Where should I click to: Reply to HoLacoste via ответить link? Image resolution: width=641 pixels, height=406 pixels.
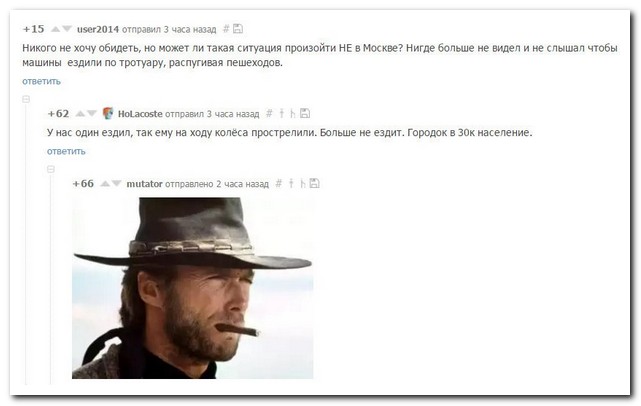66,151
